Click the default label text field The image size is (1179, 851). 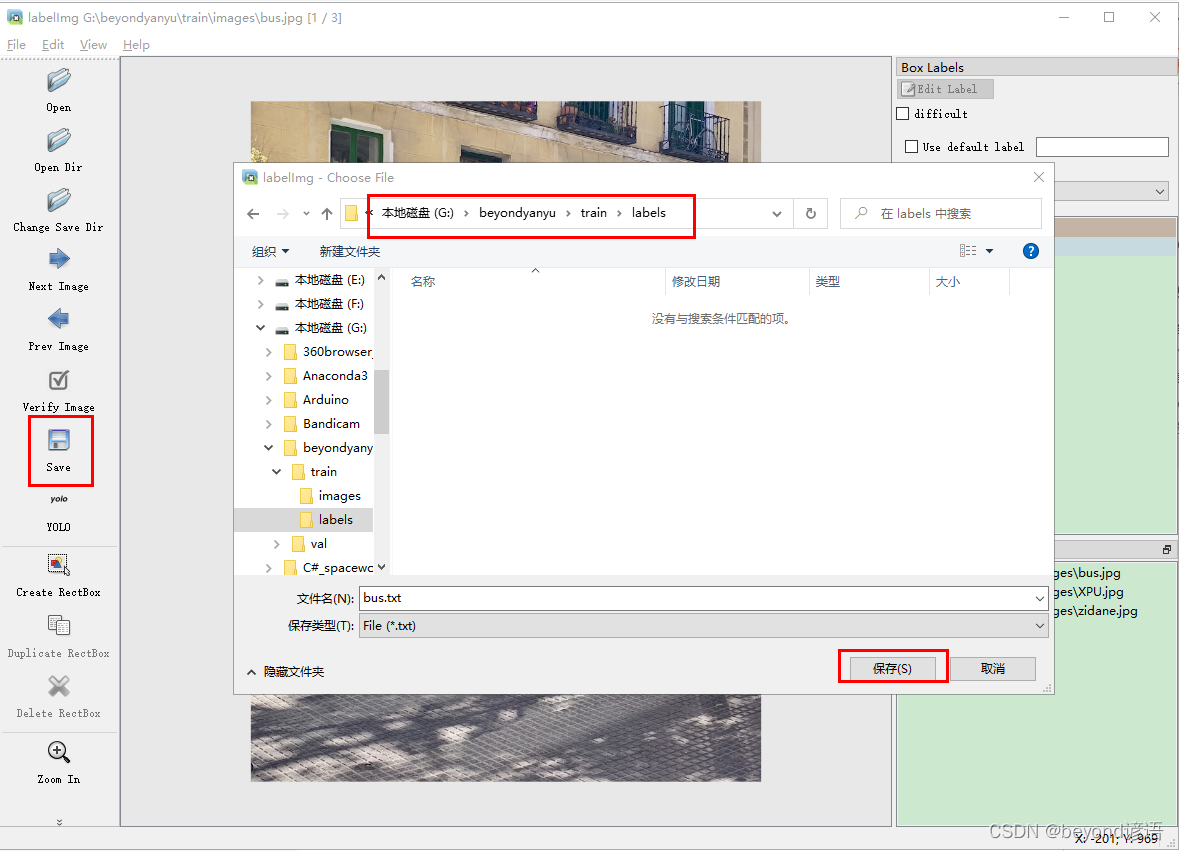(1102, 147)
